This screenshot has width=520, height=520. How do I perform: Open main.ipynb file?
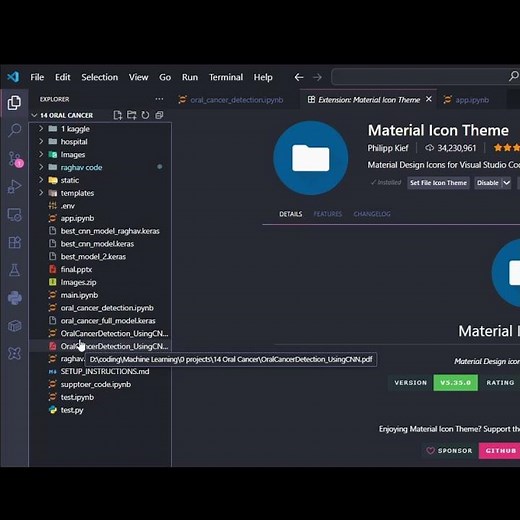click(100, 295)
